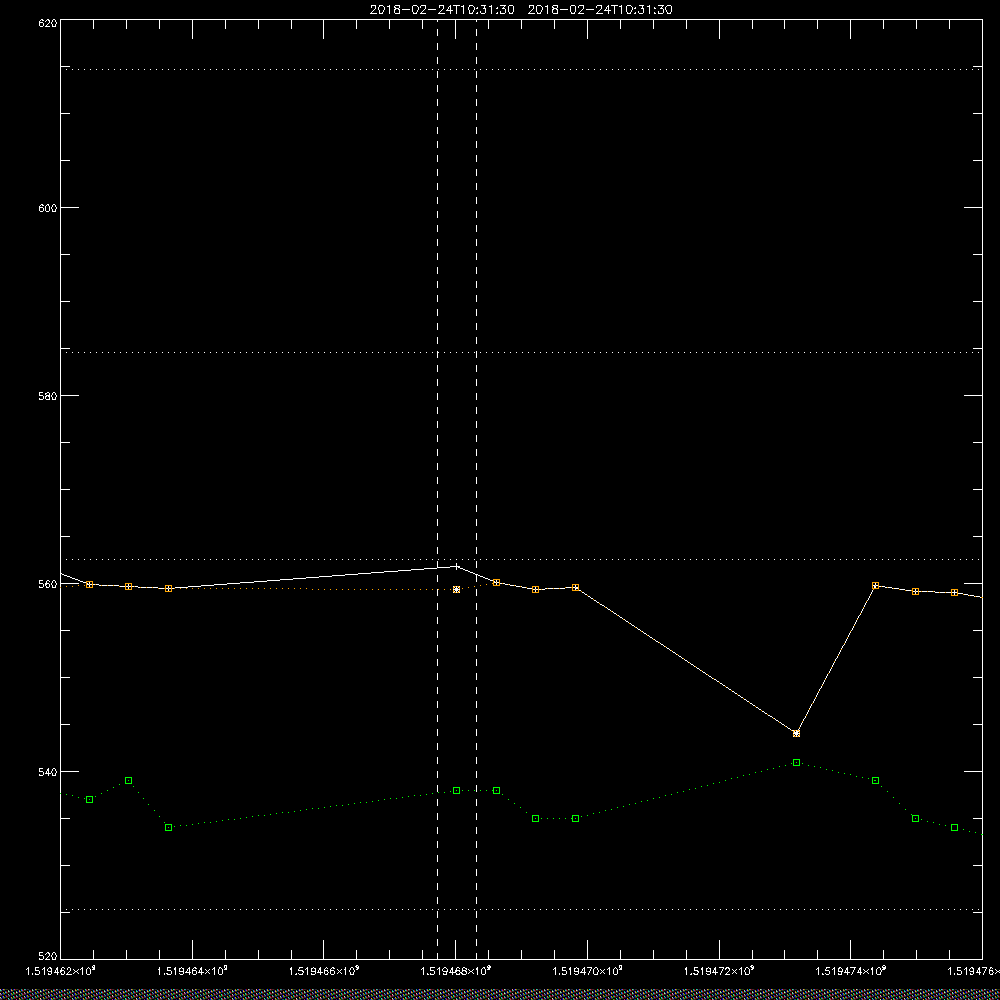Click the y-axis label 520
This screenshot has height=1000, width=1000.
click(x=48, y=957)
